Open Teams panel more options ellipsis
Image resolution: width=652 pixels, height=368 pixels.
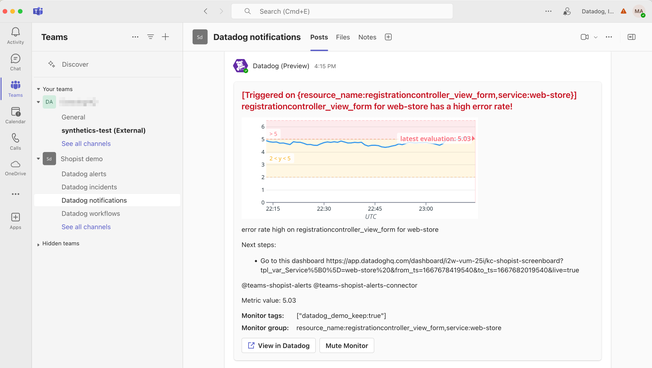click(135, 37)
